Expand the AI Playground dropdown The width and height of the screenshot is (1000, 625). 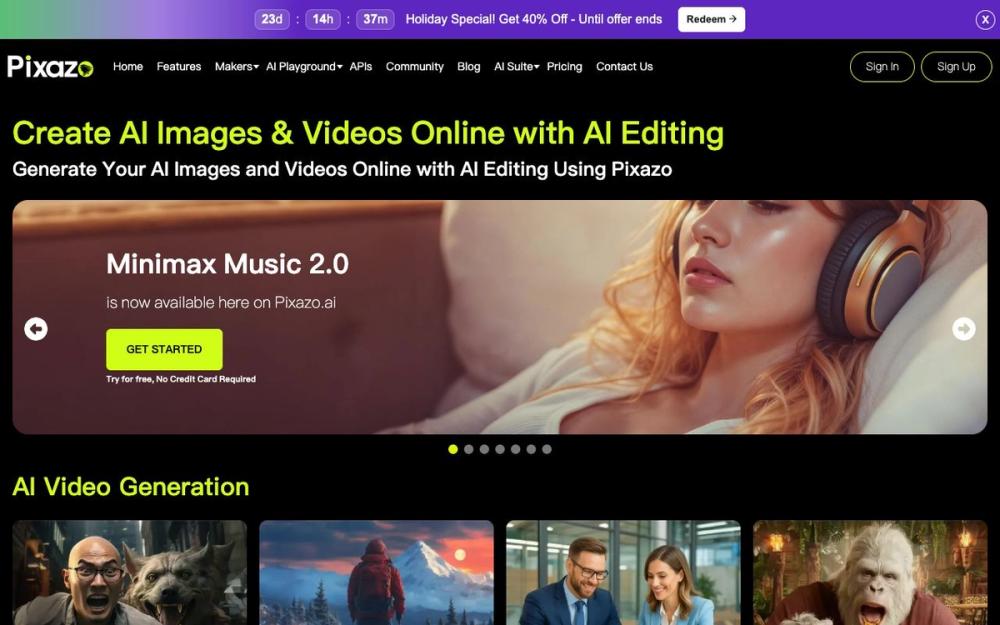(x=304, y=66)
